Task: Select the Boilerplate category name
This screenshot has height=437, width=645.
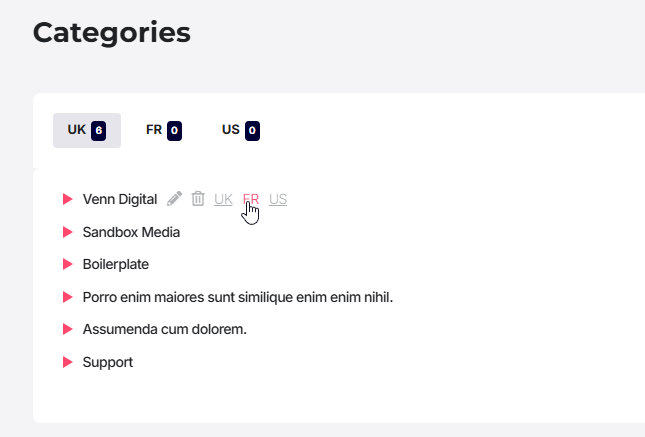Action: click(116, 264)
